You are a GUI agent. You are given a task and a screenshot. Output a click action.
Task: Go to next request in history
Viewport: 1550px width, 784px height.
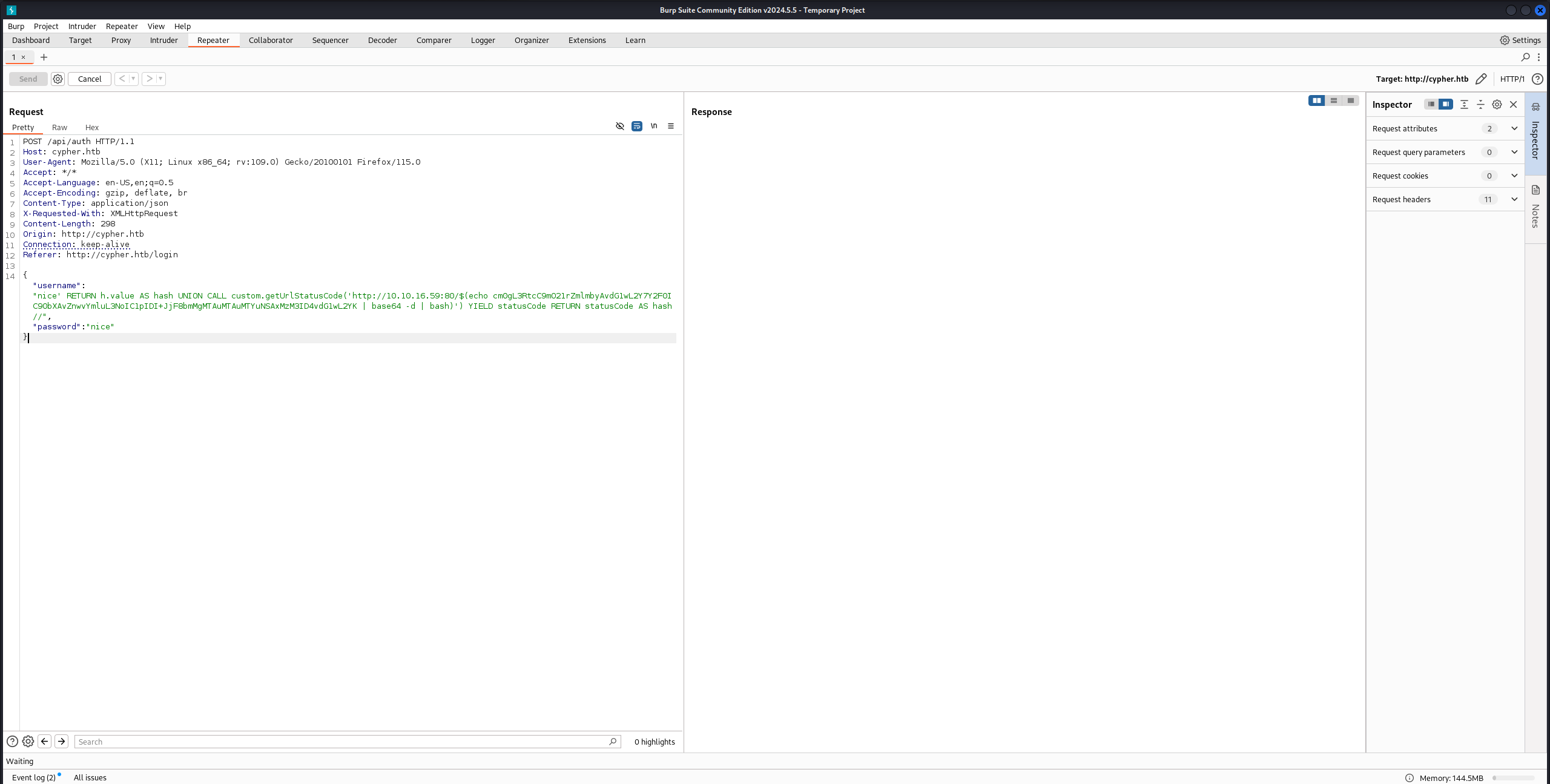click(149, 79)
